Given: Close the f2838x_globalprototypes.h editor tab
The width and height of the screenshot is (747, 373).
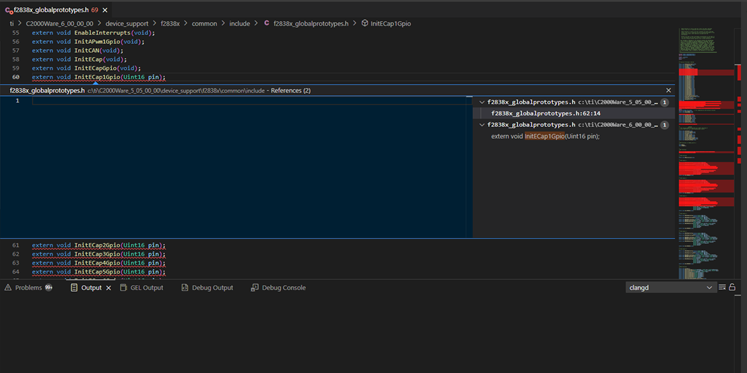Looking at the screenshot, I should (x=105, y=10).
